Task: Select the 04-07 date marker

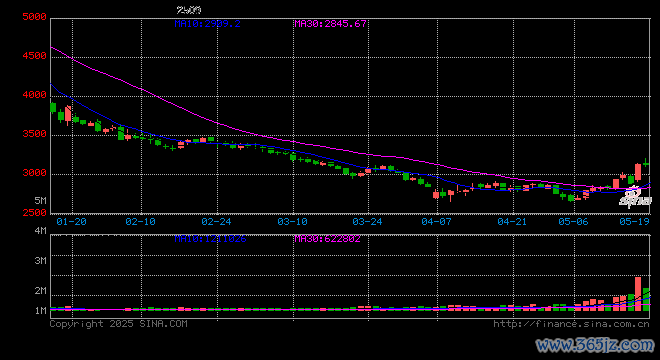Action: [436, 221]
